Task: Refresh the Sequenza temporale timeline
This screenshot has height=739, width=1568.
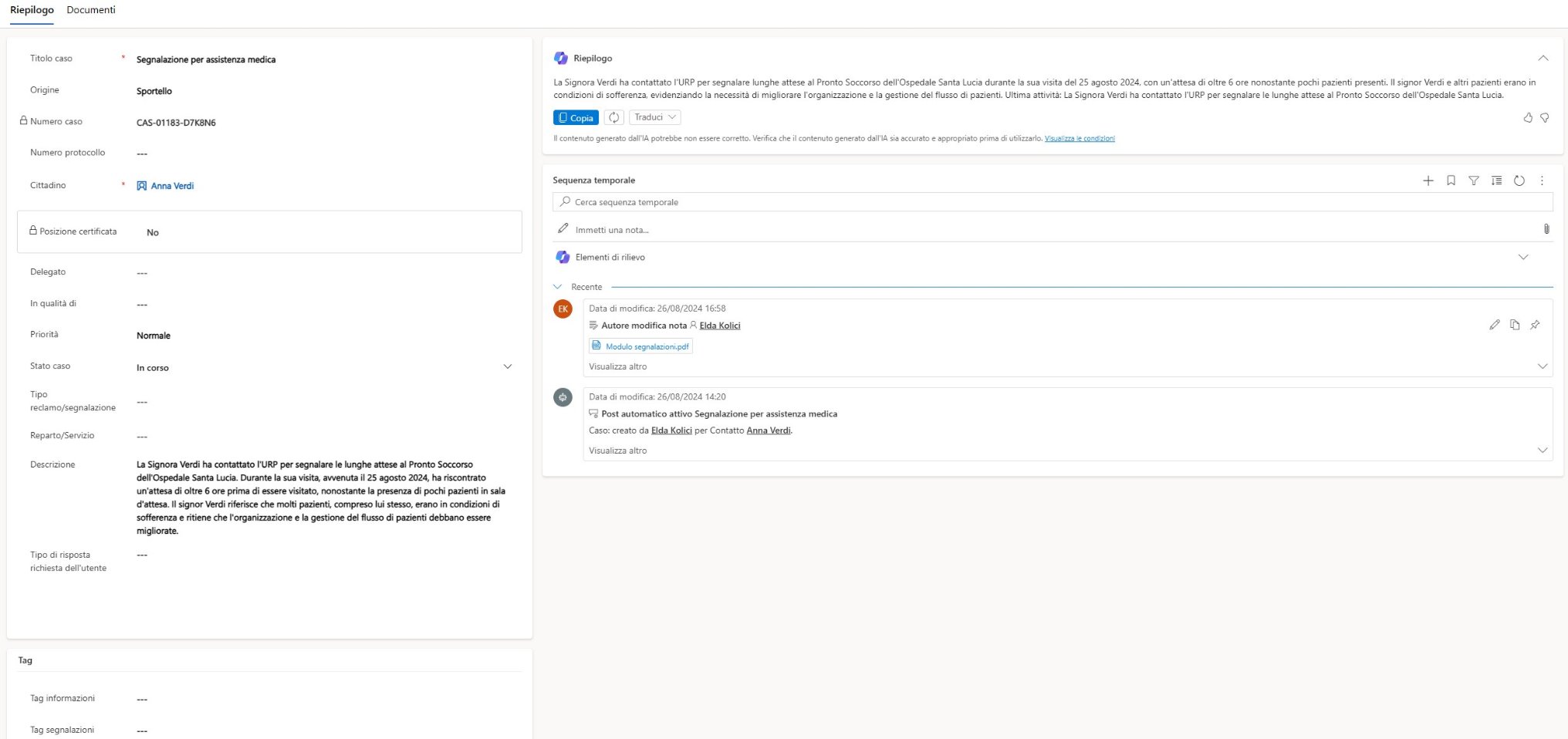Action: pyautogui.click(x=1519, y=181)
